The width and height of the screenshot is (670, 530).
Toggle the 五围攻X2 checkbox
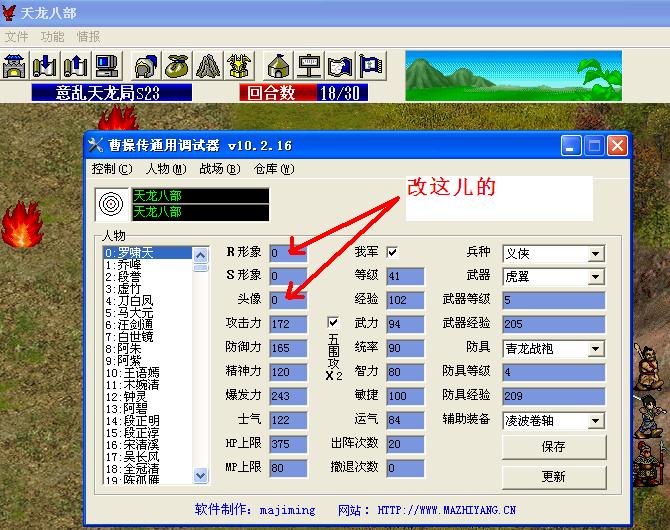click(333, 323)
